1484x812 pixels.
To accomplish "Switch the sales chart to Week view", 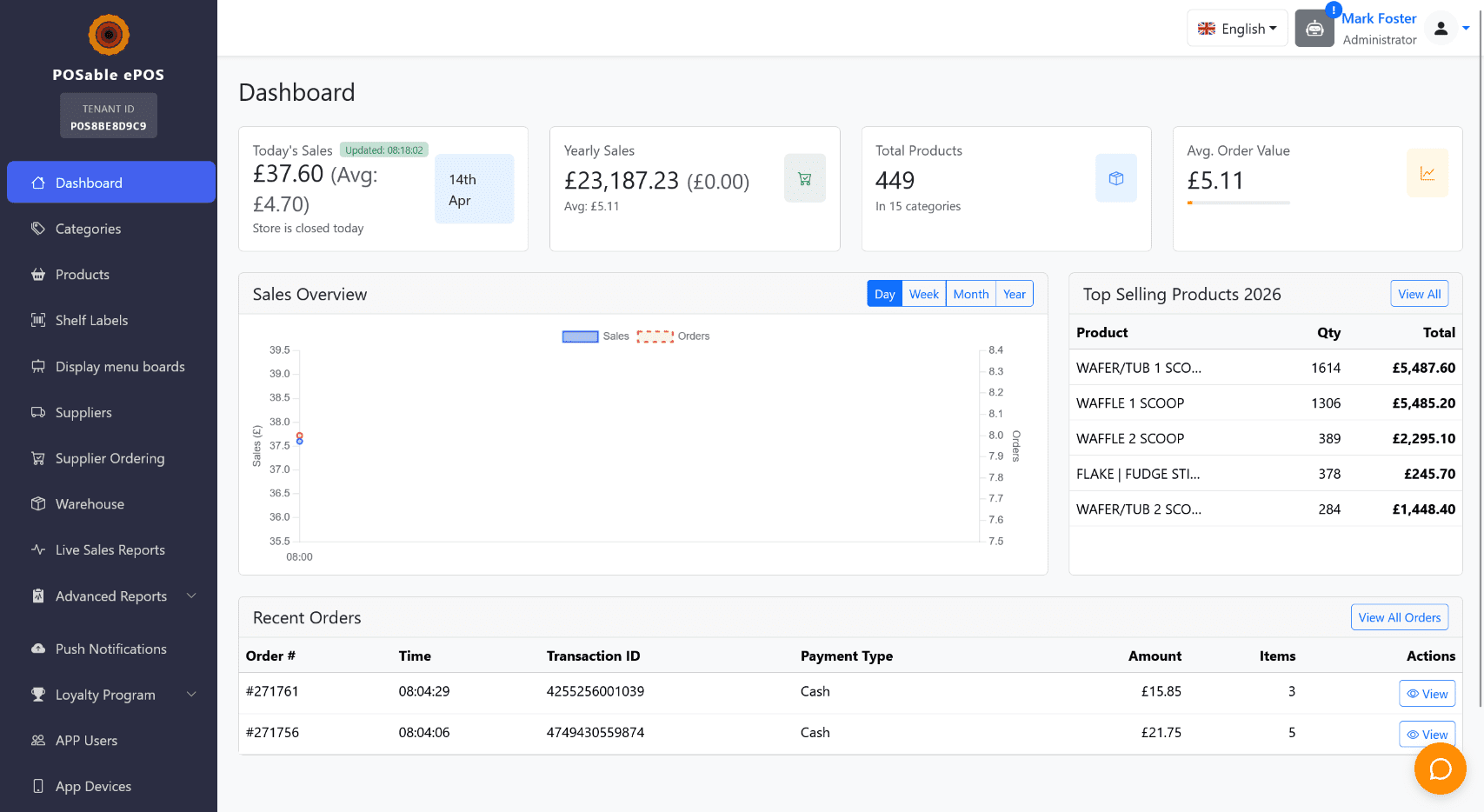I will pos(923,294).
